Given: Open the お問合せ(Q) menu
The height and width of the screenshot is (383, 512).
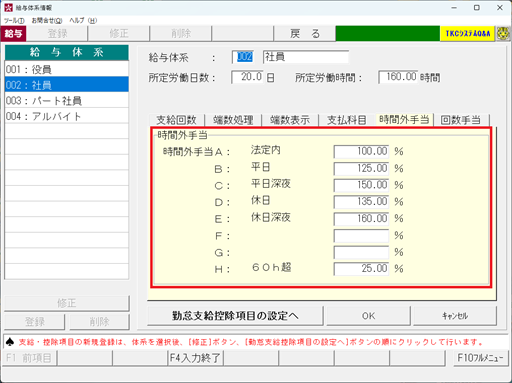Looking at the screenshot, I should [47, 21].
